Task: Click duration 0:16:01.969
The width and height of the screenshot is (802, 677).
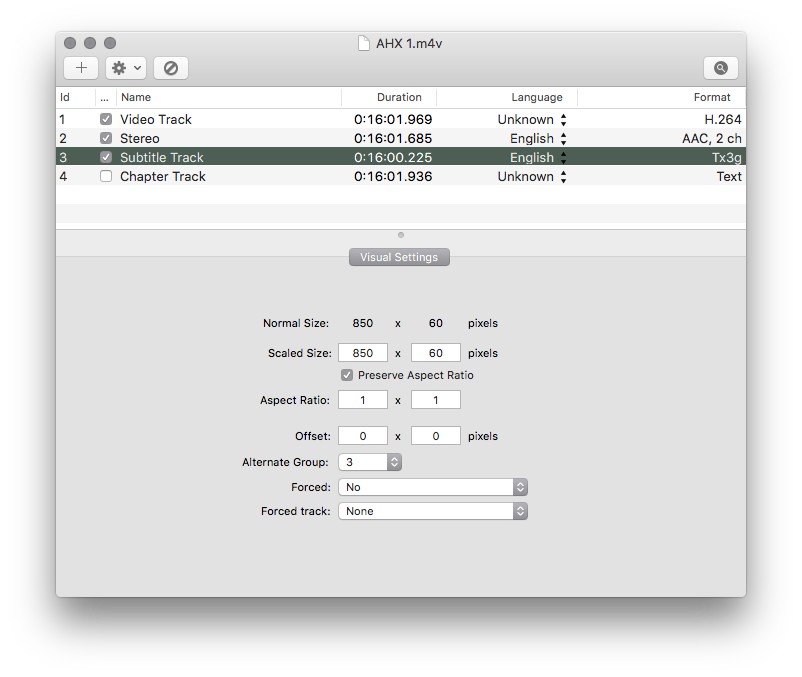Action: [x=393, y=119]
